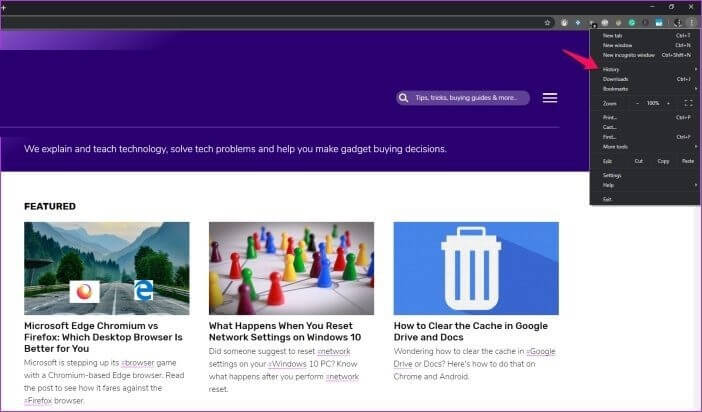Open Chrome's three-dot menu button
Viewport: 702px width, 412px height.
(692, 22)
